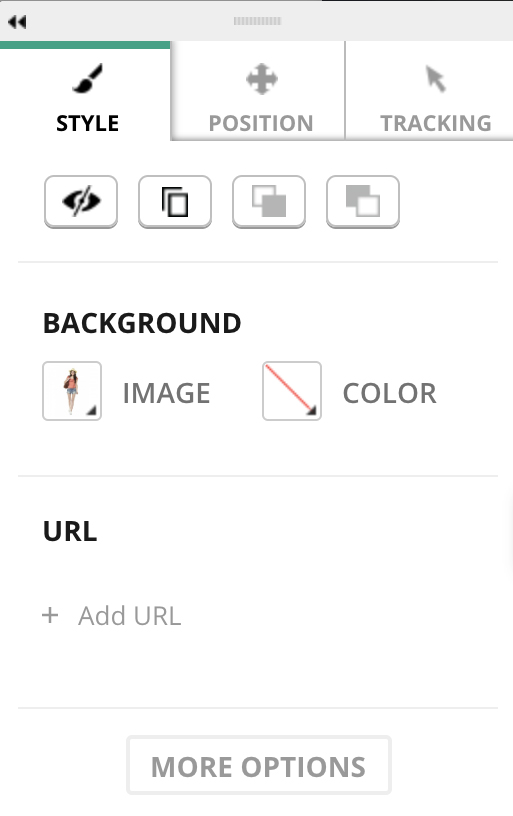The width and height of the screenshot is (513, 816).
Task: Click the send backward layer button
Action: pyautogui.click(x=363, y=201)
